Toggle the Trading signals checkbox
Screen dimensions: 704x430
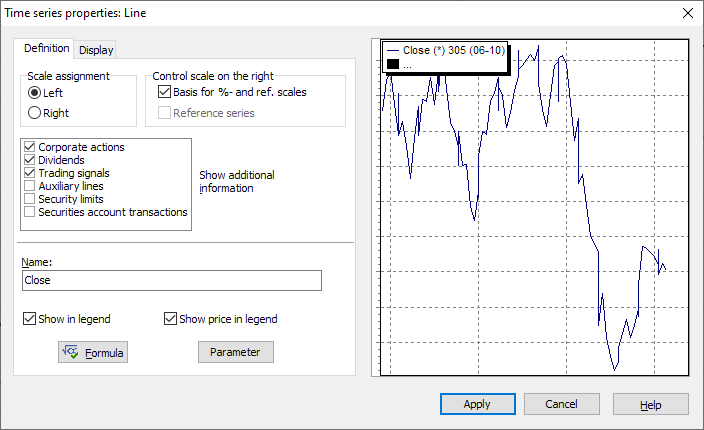pyautogui.click(x=29, y=173)
